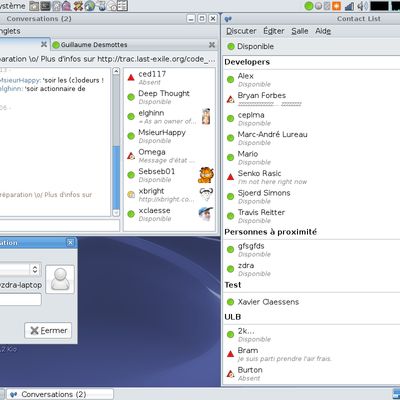Click the green status icon in tray

click(309, 6)
